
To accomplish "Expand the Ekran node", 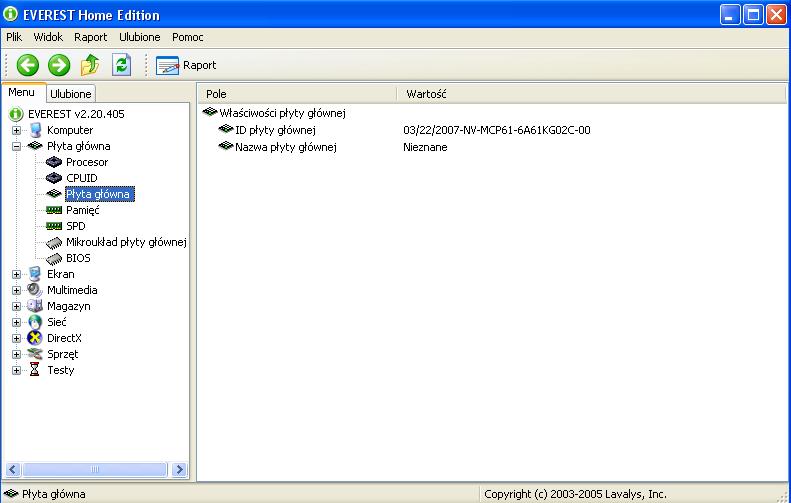I will click(17, 274).
